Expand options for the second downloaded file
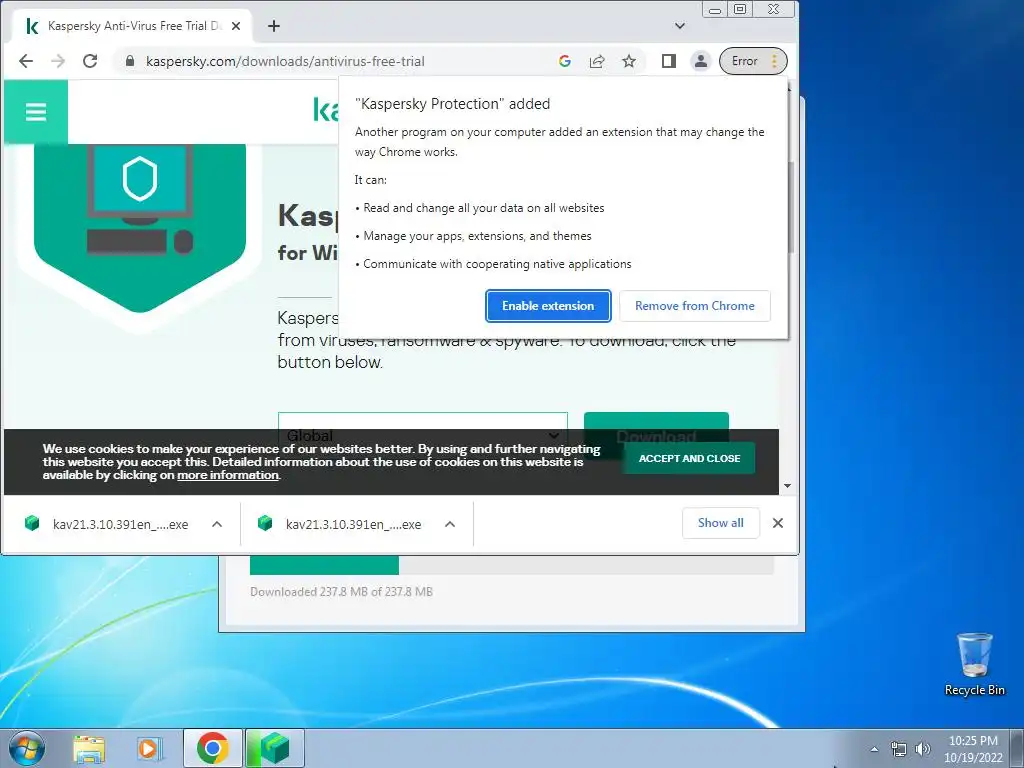 click(x=450, y=524)
